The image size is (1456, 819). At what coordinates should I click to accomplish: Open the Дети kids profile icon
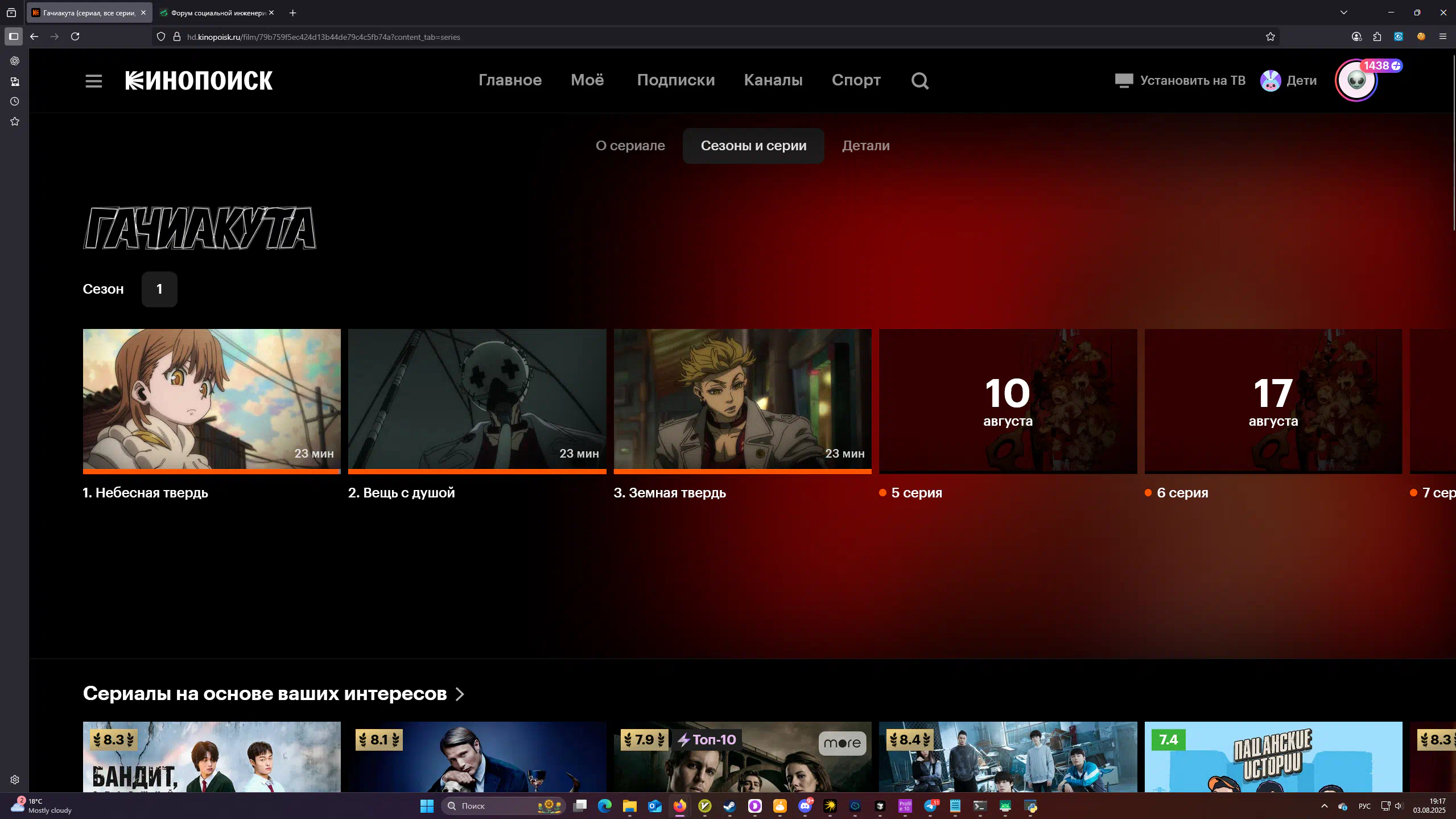1270,81
